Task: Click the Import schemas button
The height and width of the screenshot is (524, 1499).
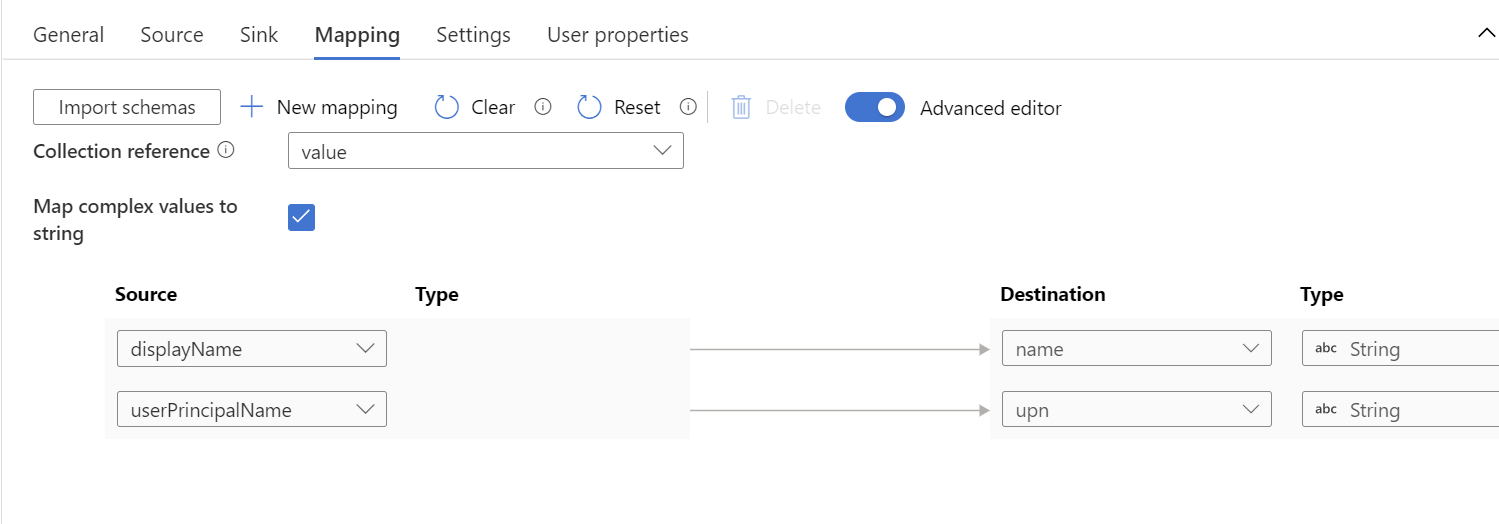Action: pos(127,107)
